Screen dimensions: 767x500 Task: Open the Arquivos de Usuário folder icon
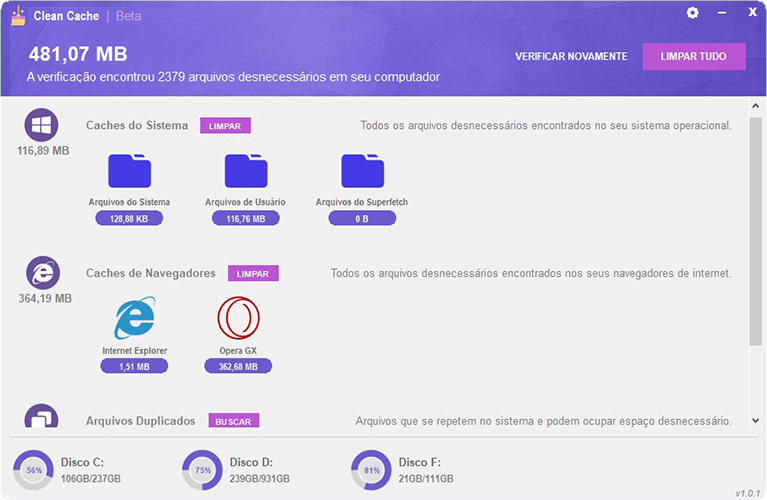pyautogui.click(x=246, y=171)
